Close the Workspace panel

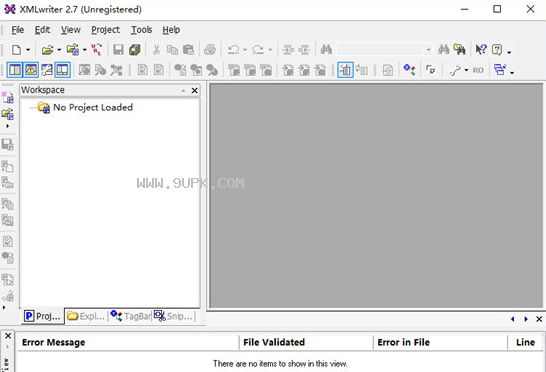coord(195,91)
